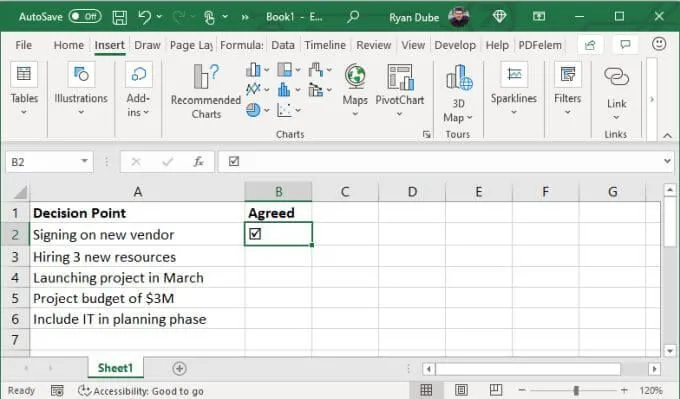Select column A header

click(137, 192)
